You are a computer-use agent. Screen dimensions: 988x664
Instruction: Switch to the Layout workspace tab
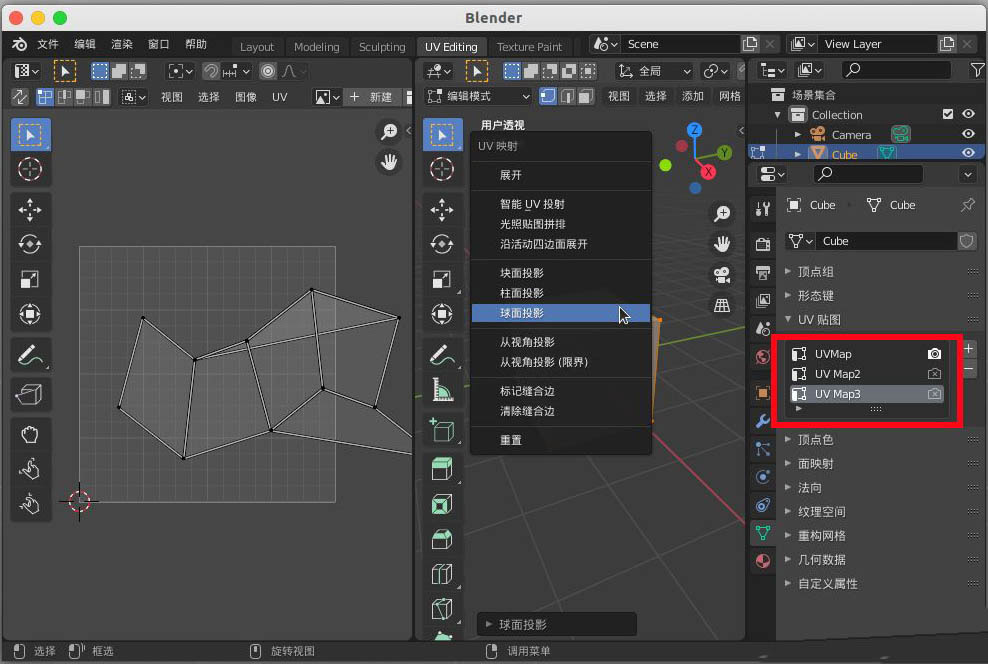coord(256,47)
